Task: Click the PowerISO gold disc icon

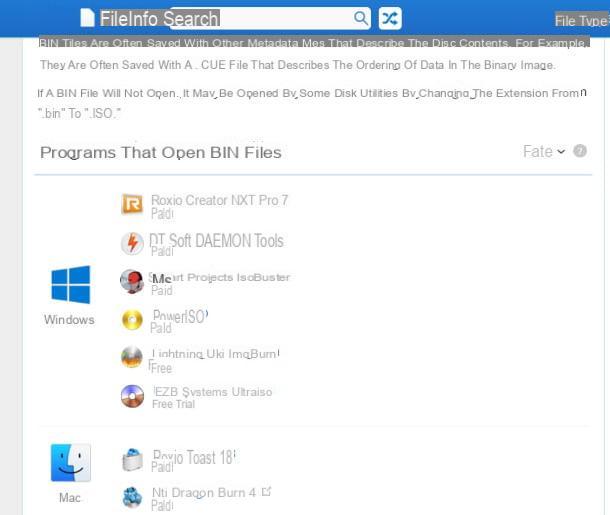Action: (x=132, y=320)
